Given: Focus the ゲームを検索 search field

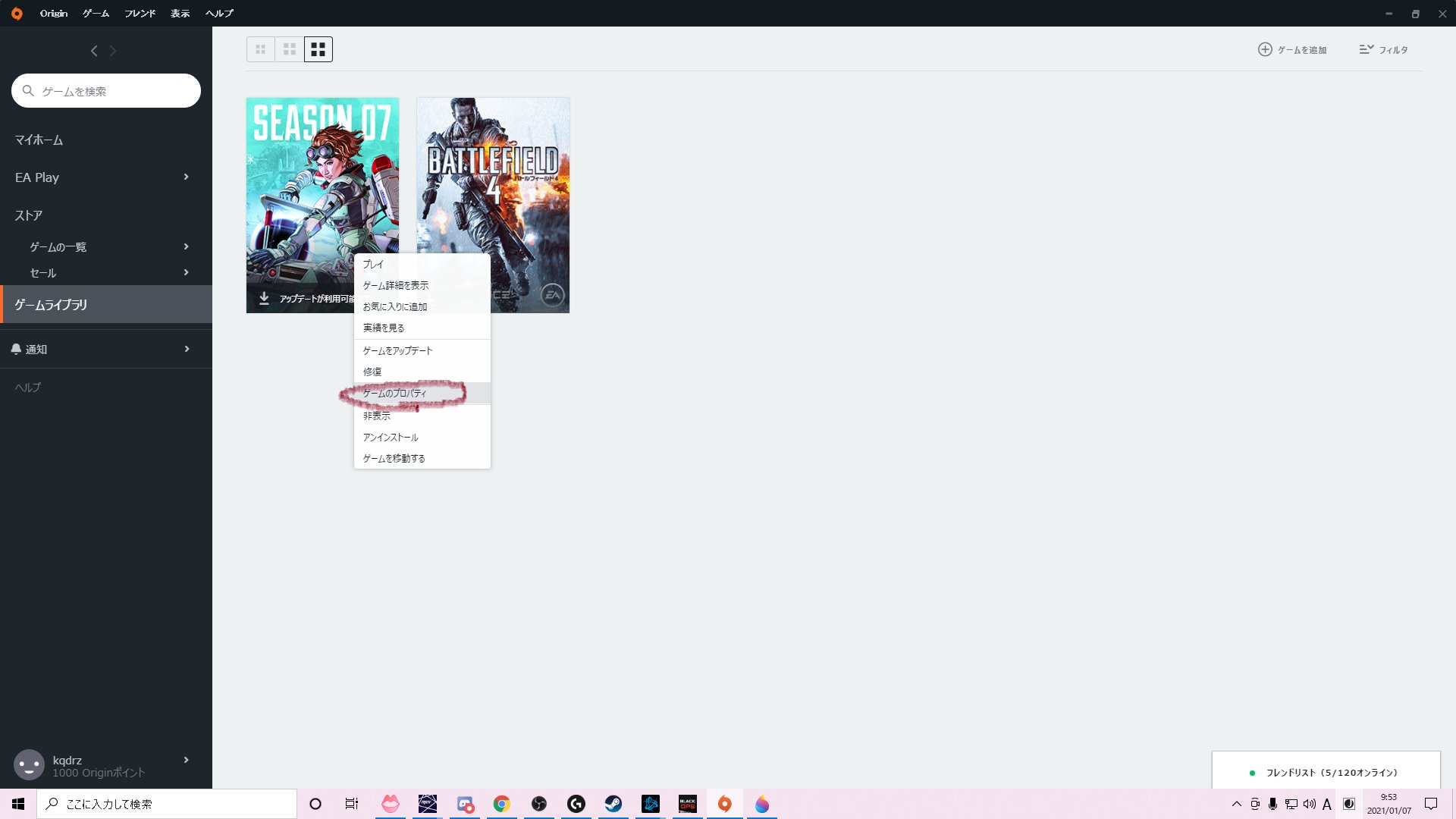Looking at the screenshot, I should 106,91.
